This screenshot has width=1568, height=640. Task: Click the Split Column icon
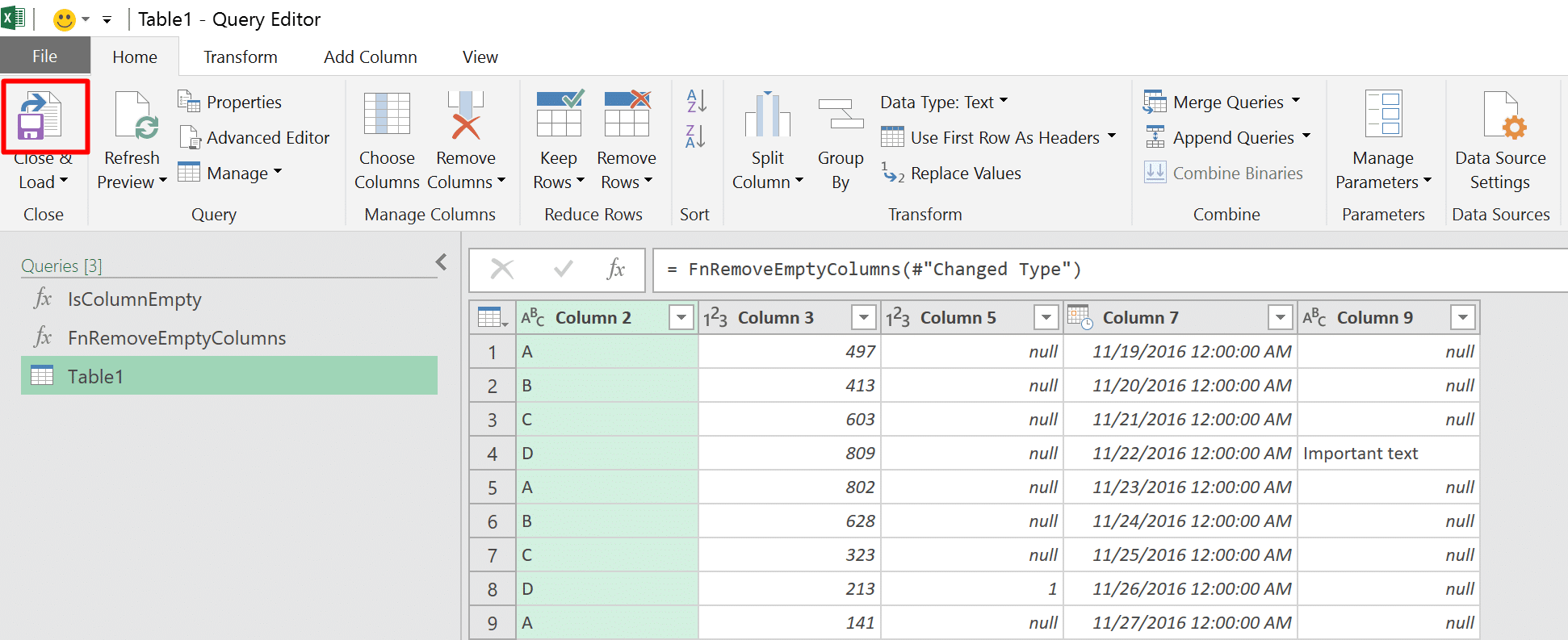click(x=767, y=115)
